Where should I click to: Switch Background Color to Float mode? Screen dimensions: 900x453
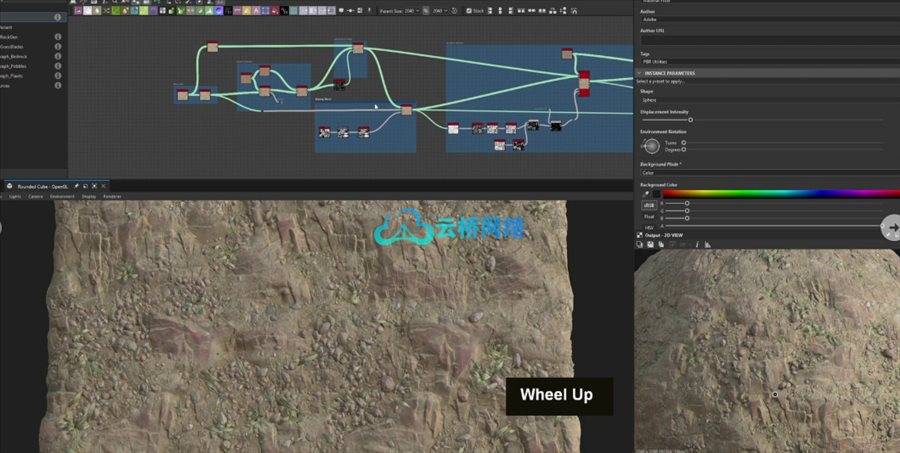tap(648, 215)
